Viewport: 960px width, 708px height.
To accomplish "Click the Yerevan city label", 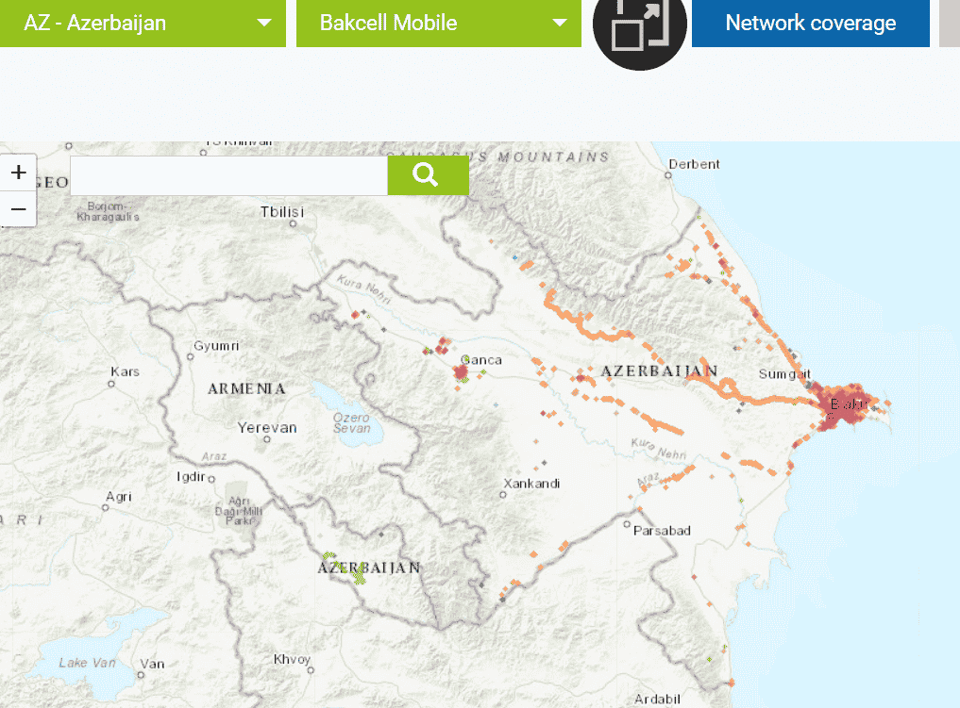I will pos(268,427).
